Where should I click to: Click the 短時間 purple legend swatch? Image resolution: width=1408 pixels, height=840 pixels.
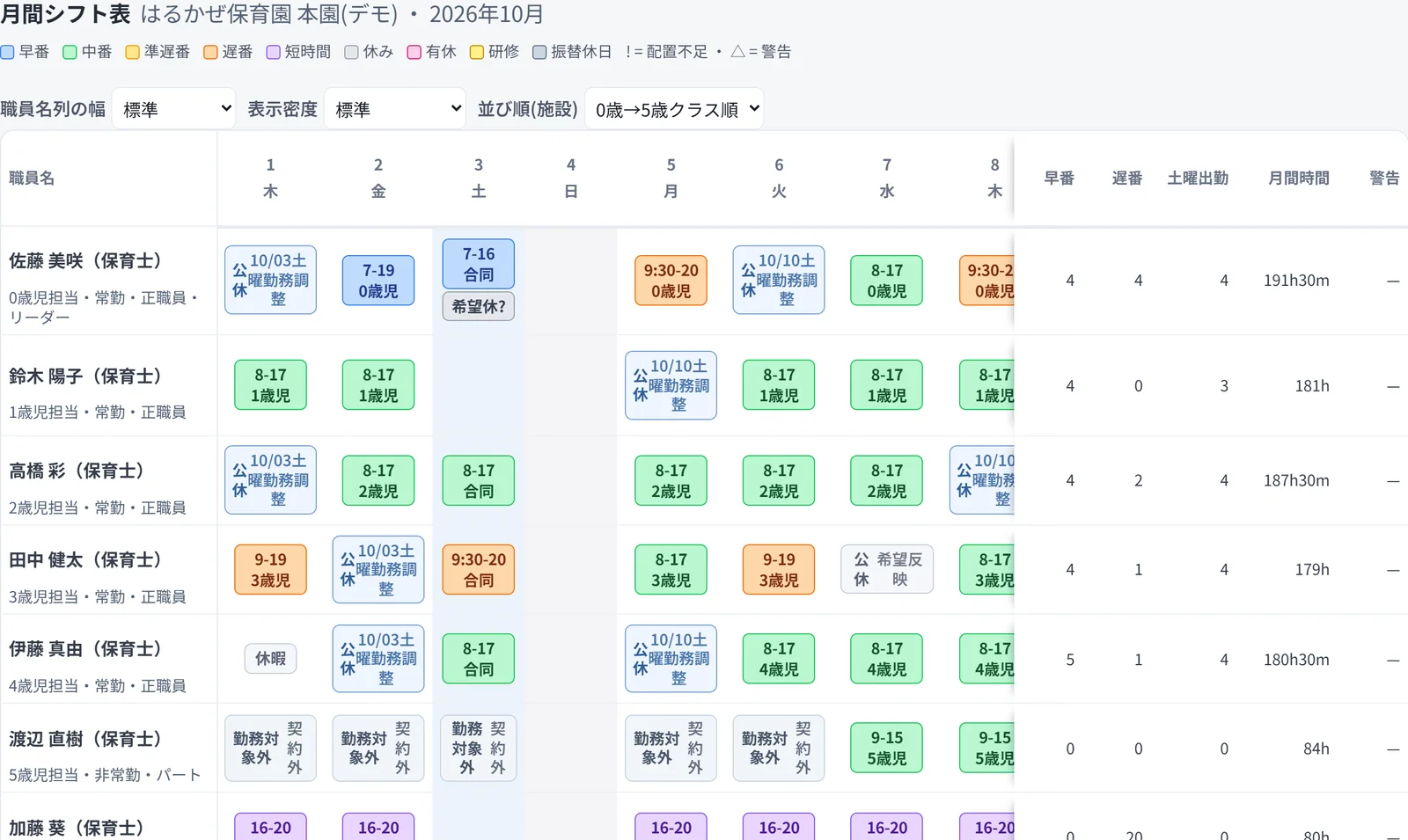[274, 52]
